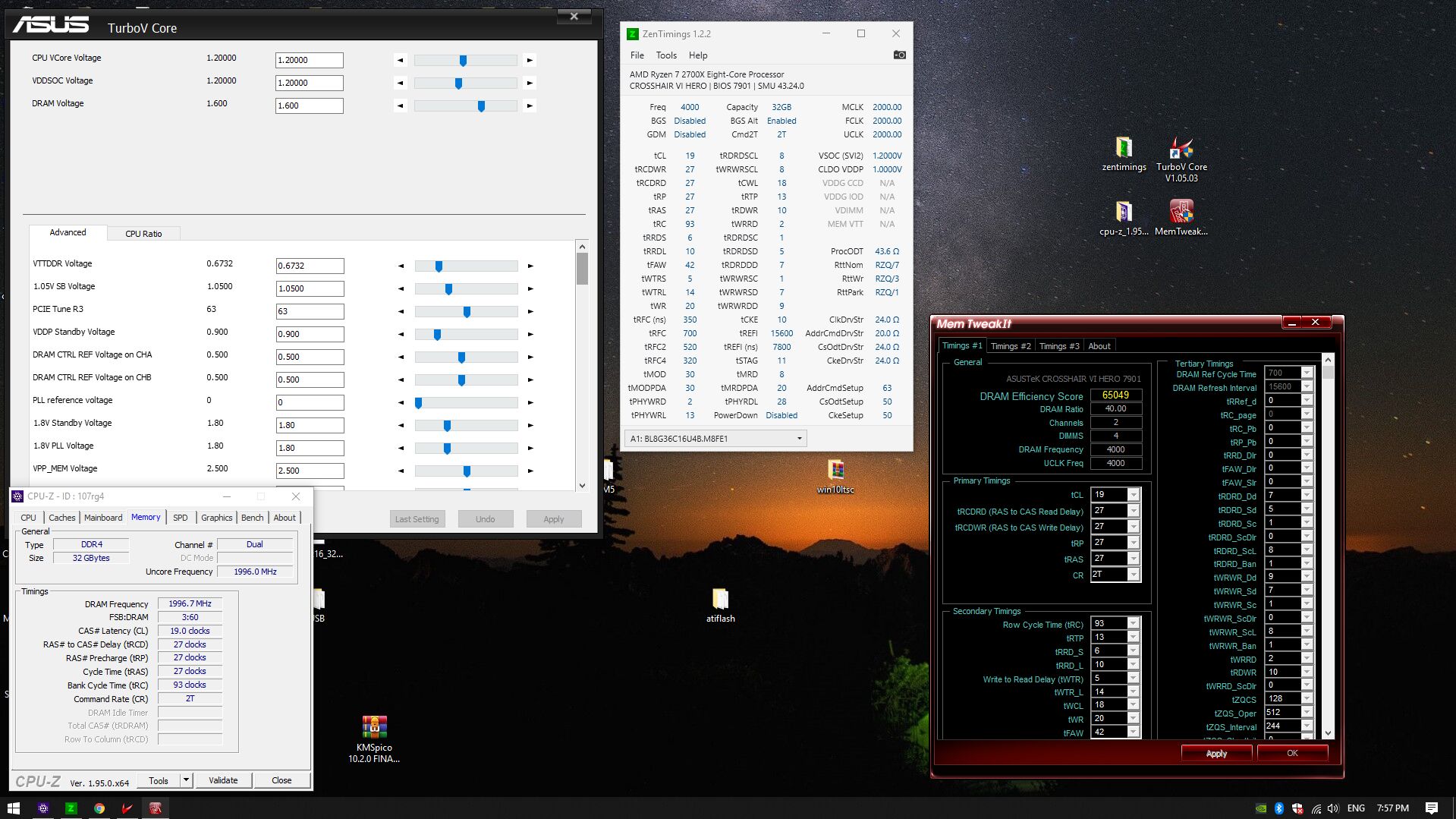Expand the tRCDWR dropdown in MemTweakIt
Image resolution: width=1456 pixels, height=819 pixels.
click(1134, 527)
